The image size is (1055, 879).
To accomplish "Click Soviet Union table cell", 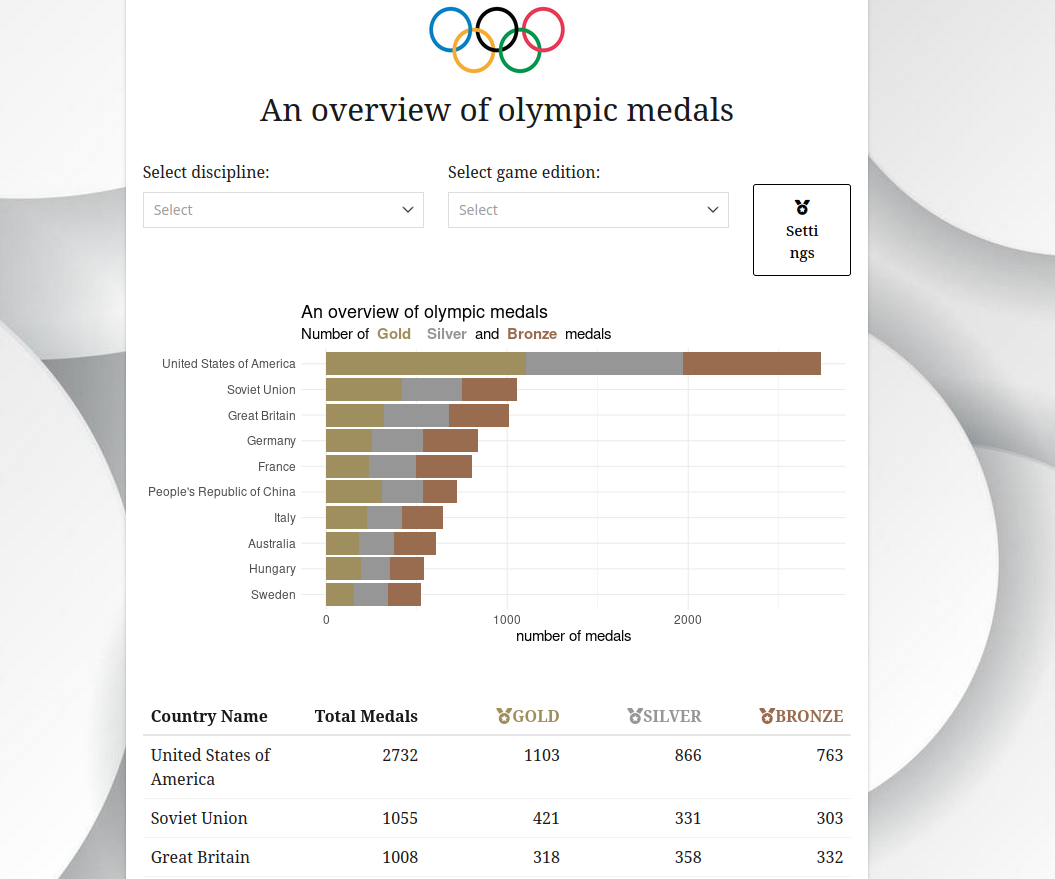I will (199, 818).
